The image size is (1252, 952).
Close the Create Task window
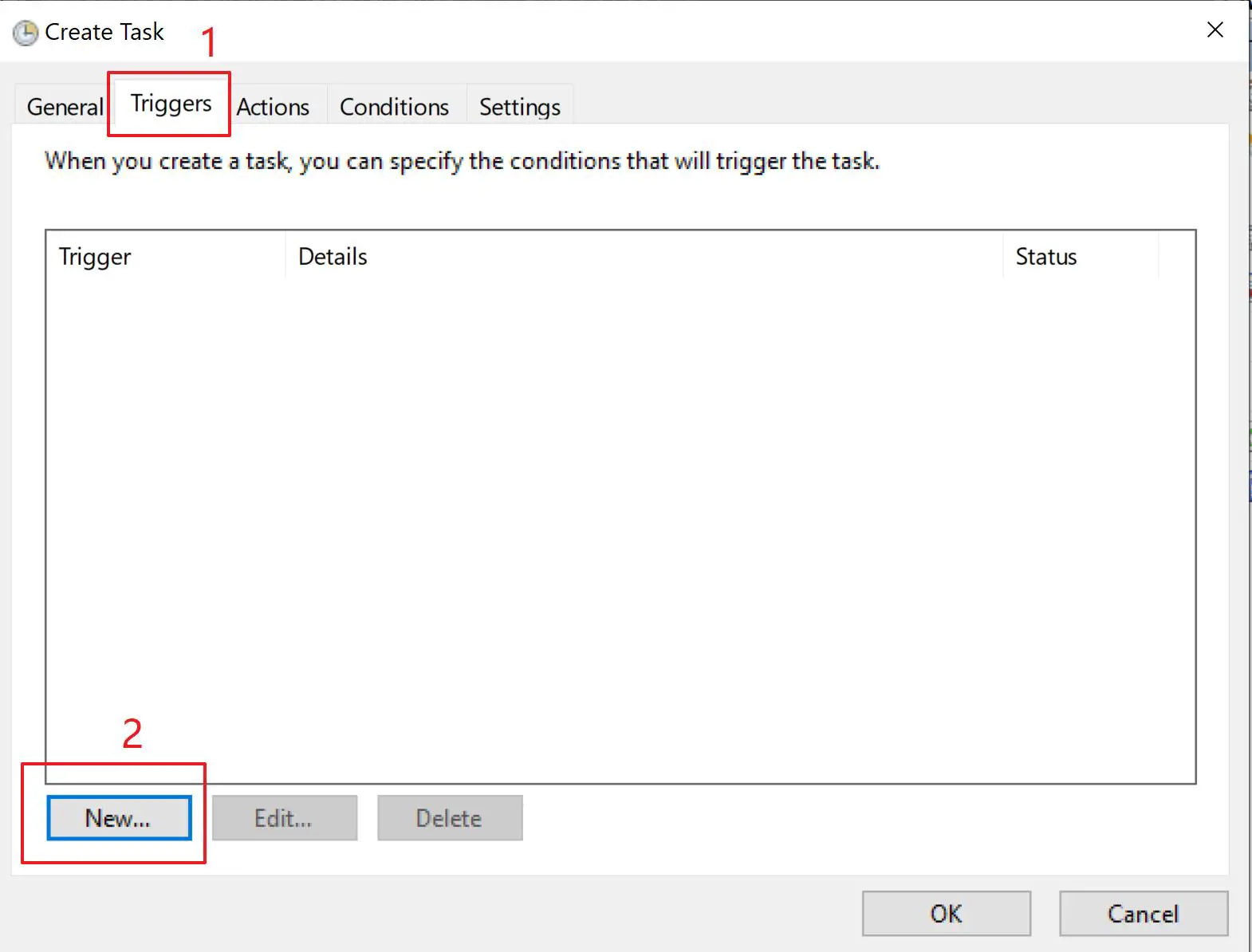[1215, 30]
